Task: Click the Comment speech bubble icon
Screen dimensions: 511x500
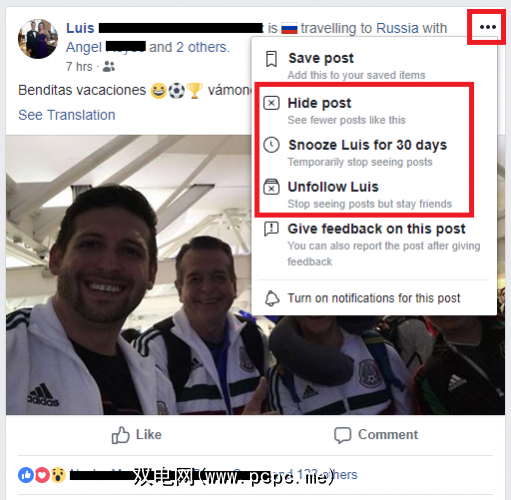Action: tap(343, 435)
